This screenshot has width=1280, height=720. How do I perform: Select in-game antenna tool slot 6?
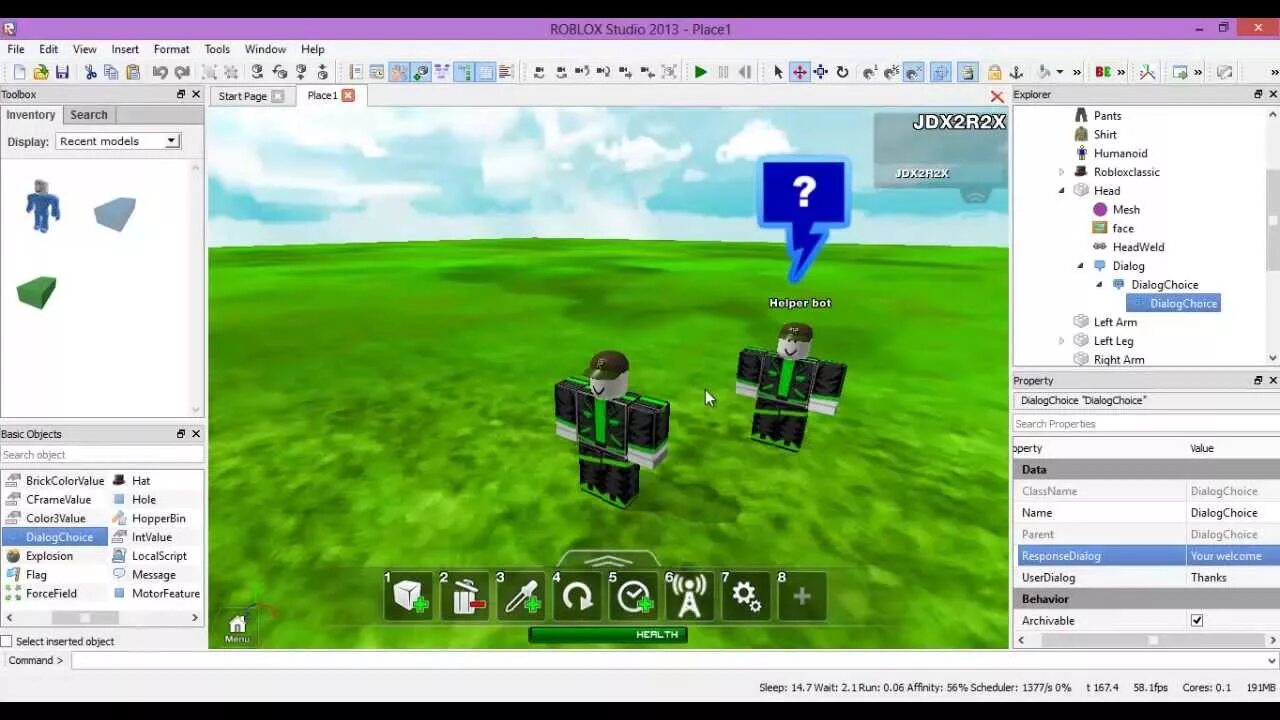click(690, 597)
